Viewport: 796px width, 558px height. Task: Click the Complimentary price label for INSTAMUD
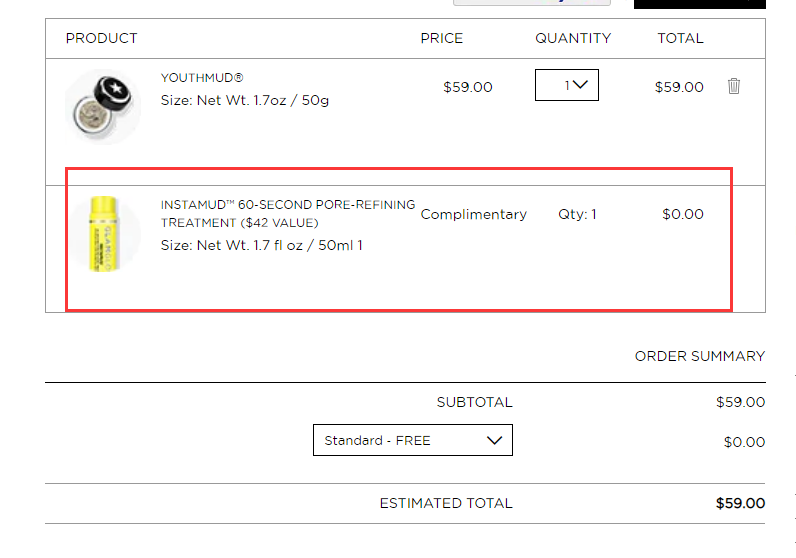(x=474, y=215)
